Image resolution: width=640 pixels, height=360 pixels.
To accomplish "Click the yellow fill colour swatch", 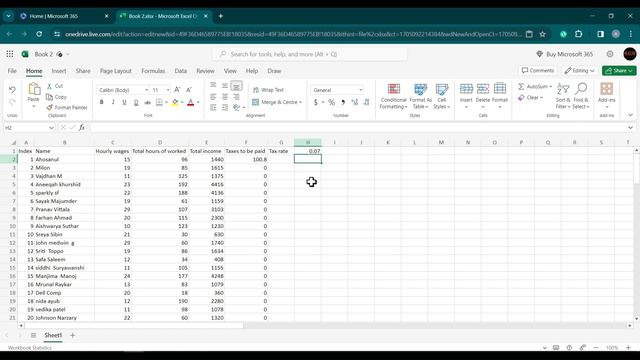I will coord(175,102).
